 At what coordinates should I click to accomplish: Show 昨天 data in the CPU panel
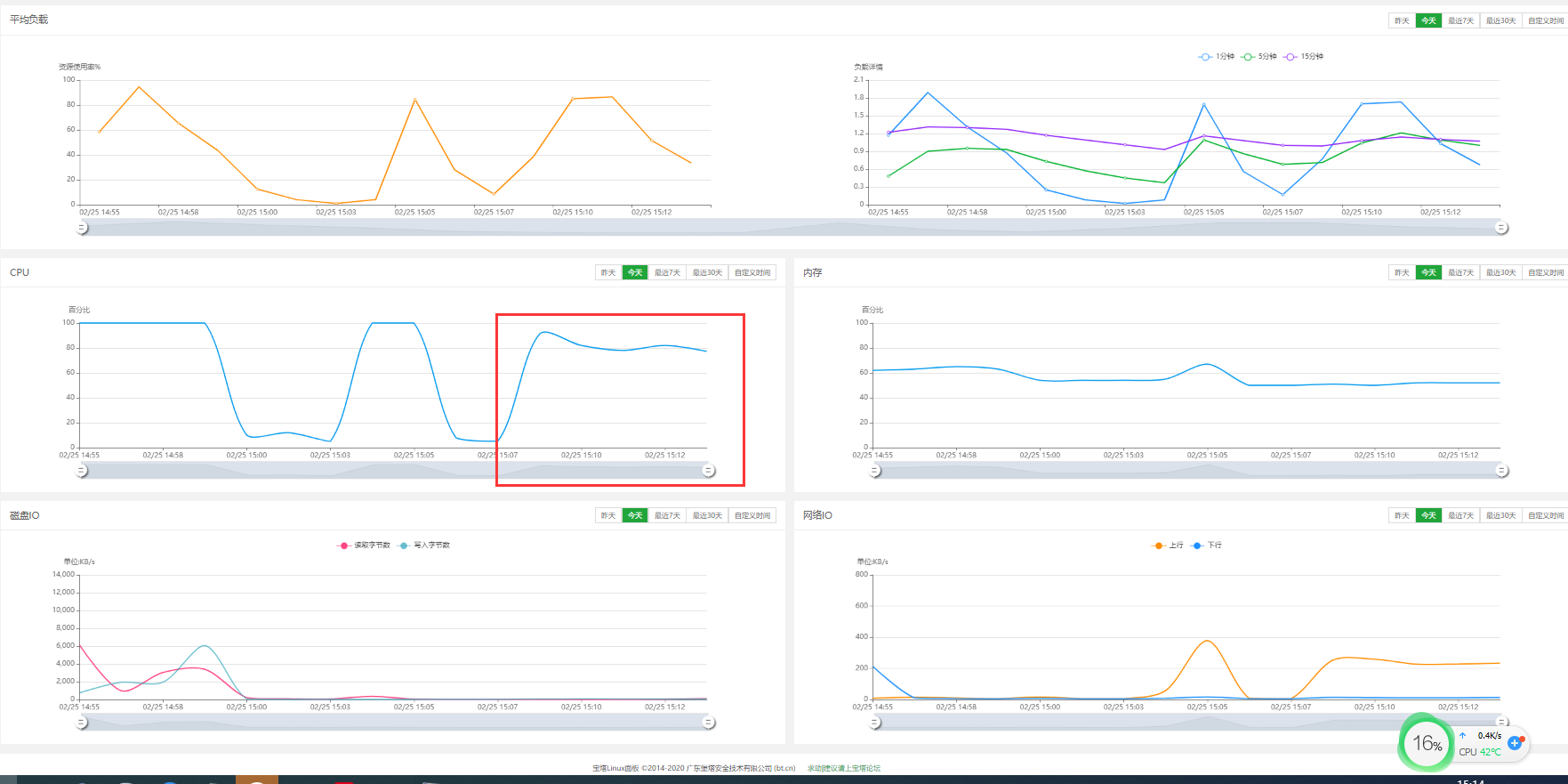[608, 272]
